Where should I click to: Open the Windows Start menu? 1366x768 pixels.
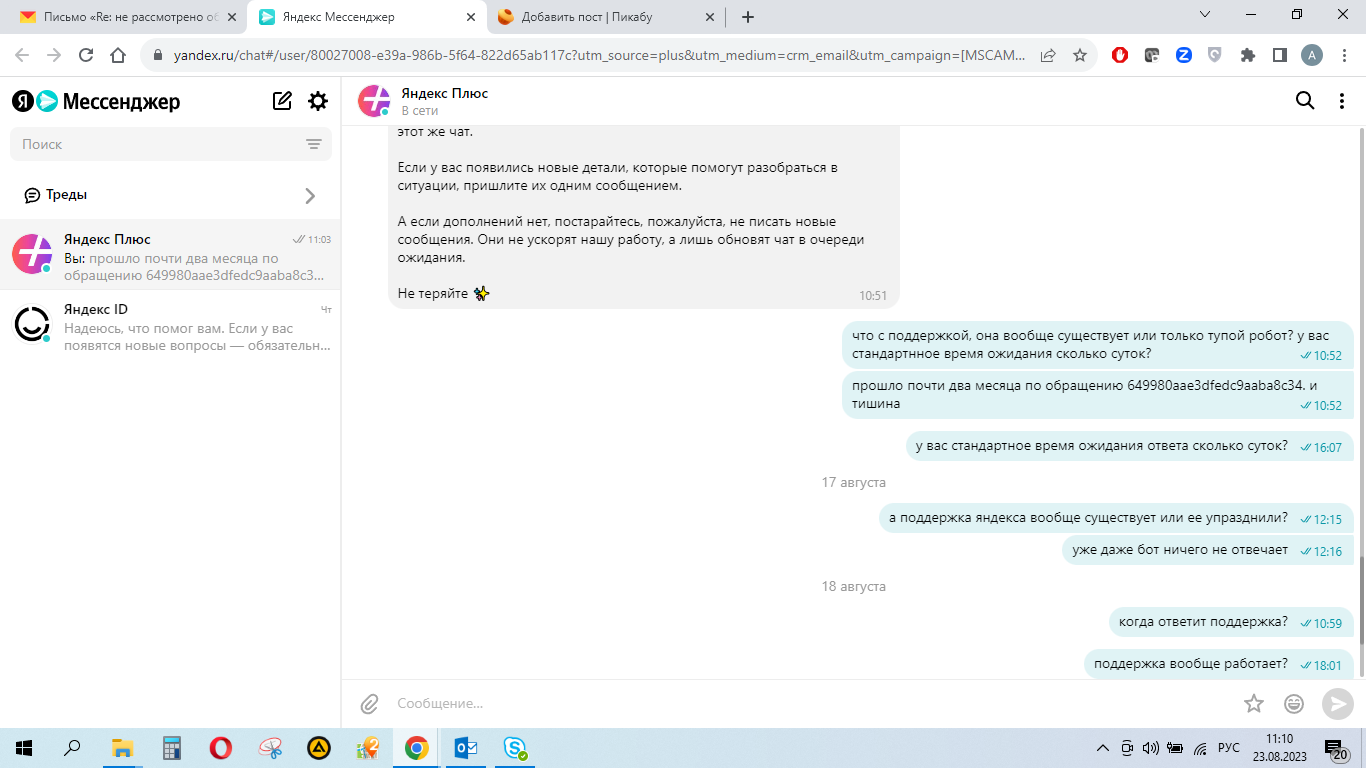tap(24, 748)
